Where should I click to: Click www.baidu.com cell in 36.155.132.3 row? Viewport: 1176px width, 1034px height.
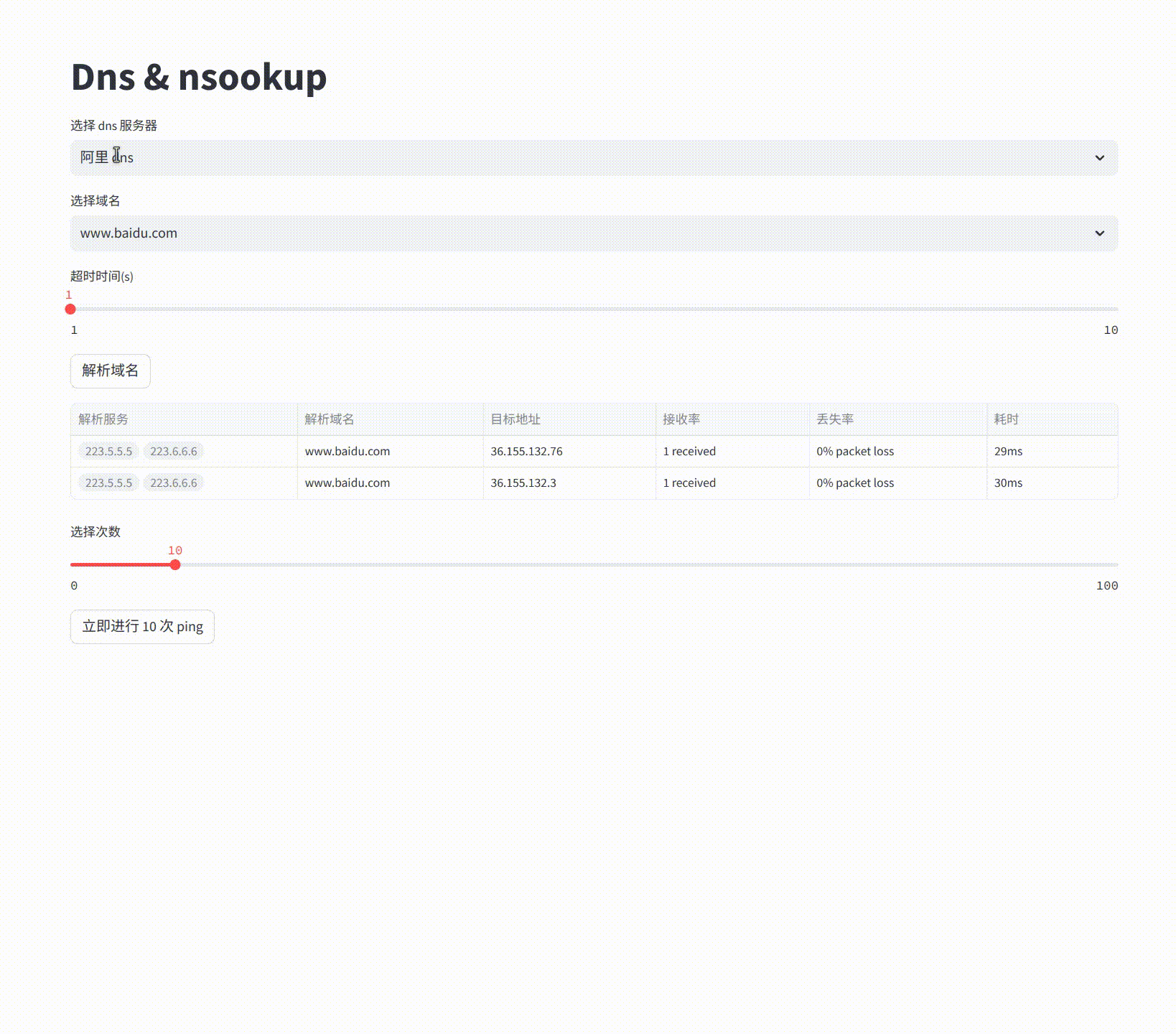391,483
